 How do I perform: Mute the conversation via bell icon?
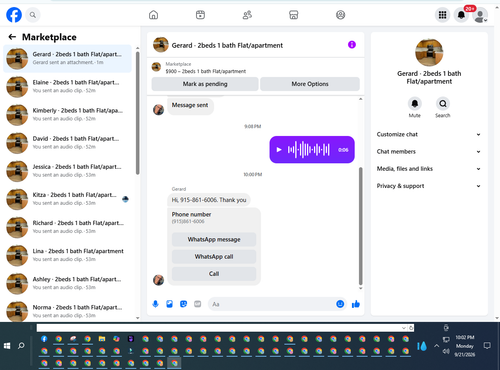coord(415,104)
